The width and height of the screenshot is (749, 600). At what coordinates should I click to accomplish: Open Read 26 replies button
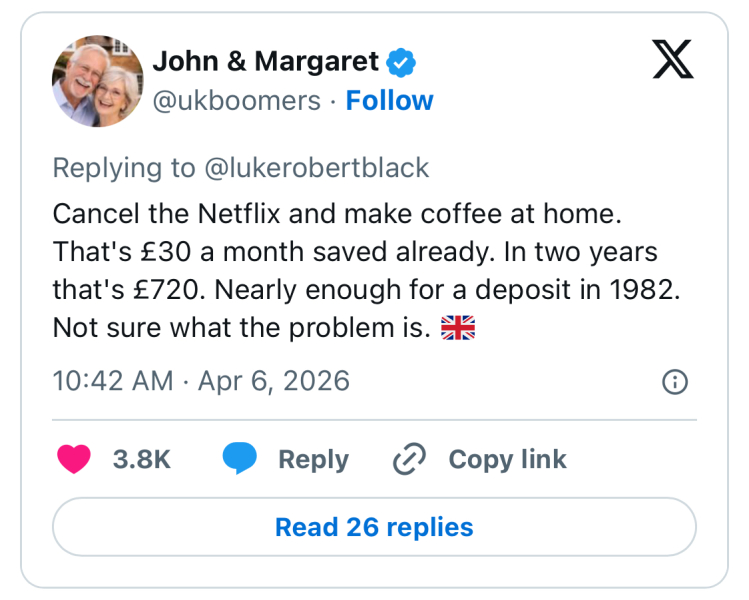point(374,527)
